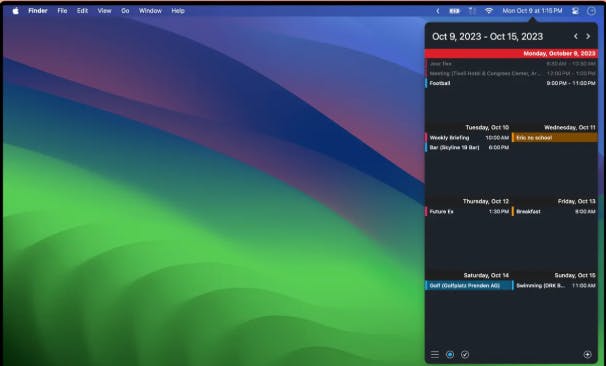606x366 pixels.
Task: Select the Friday, Oct 13 day header
Action: coord(576,201)
